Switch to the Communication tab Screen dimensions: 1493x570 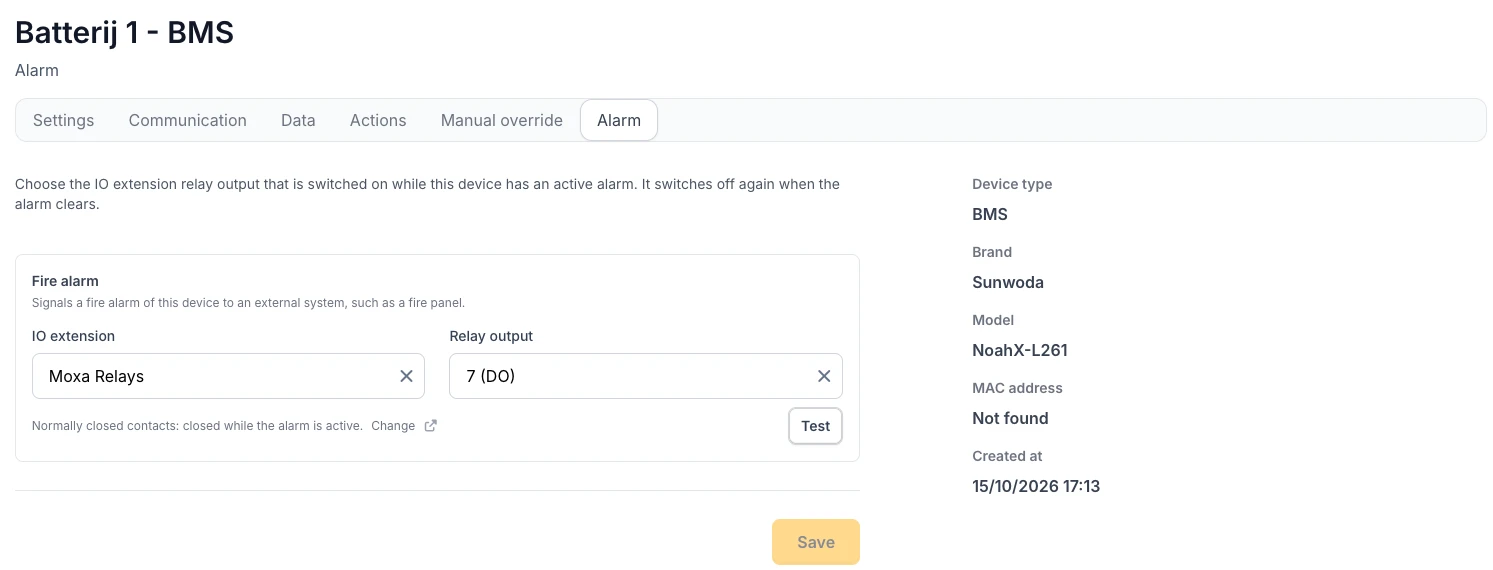pyautogui.click(x=188, y=120)
